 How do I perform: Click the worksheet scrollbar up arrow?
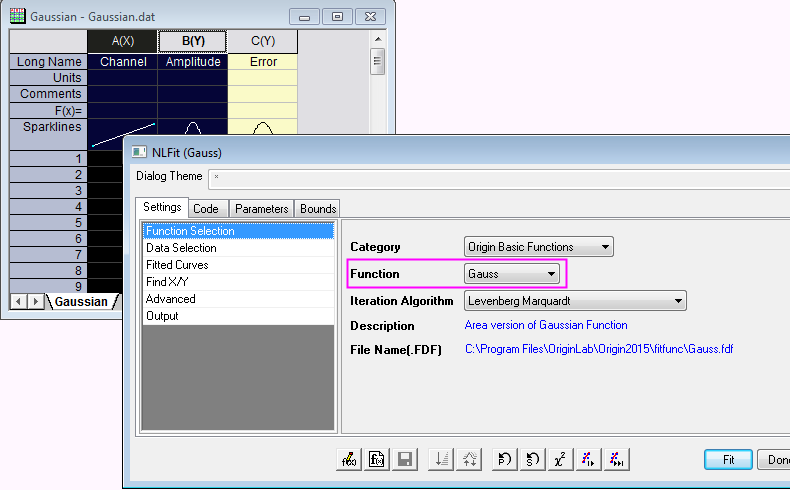[378, 39]
